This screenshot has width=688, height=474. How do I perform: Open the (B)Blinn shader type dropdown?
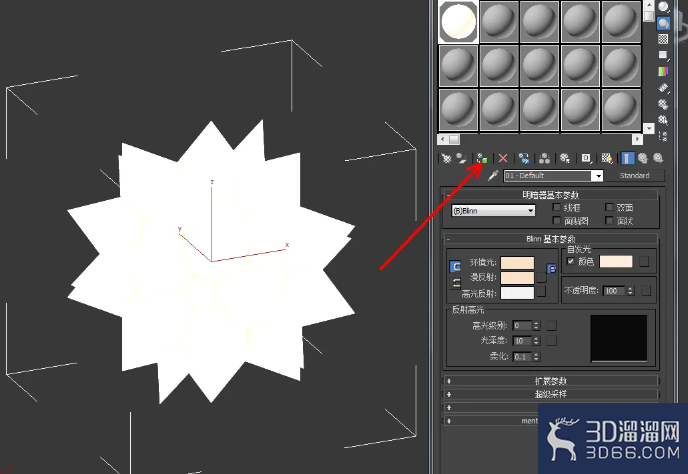(493, 211)
